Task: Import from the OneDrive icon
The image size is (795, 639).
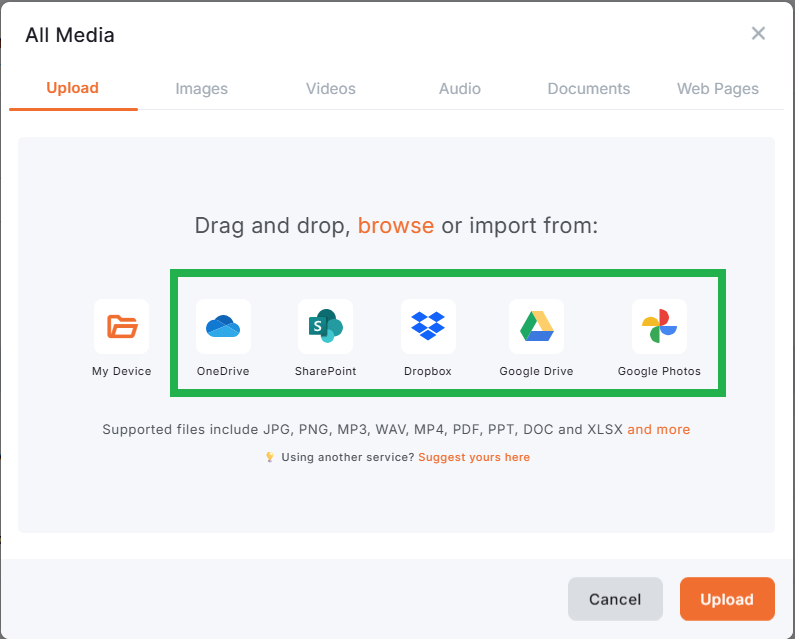Action: point(223,326)
